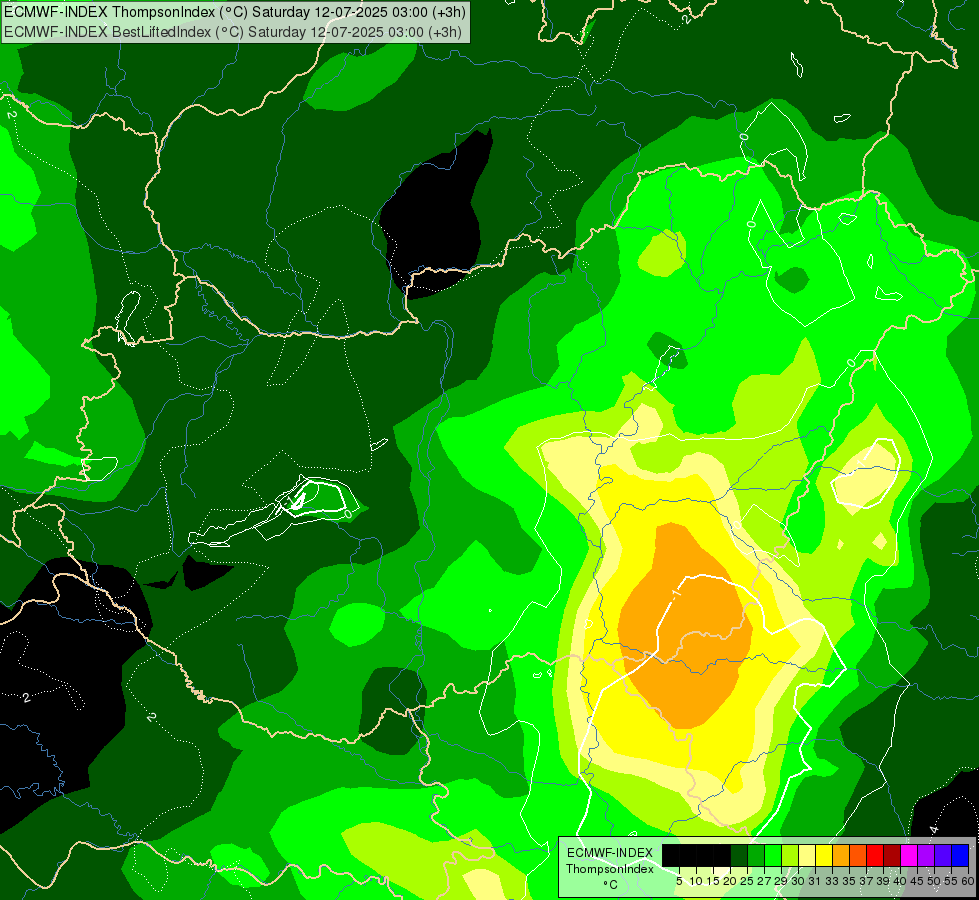
Task: Click the '°C' unit label in the legend
Action: click(610, 885)
